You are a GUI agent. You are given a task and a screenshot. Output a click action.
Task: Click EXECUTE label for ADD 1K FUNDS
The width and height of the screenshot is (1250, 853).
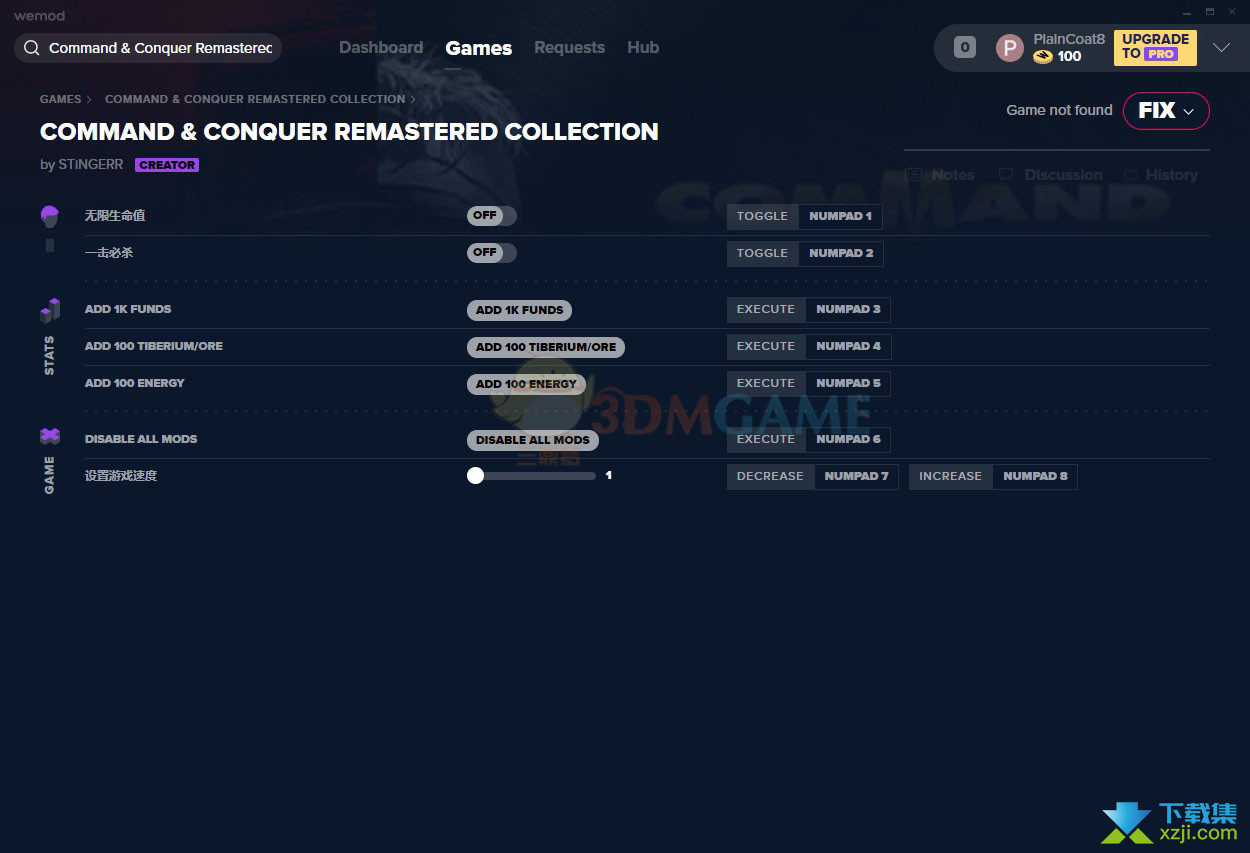point(766,309)
